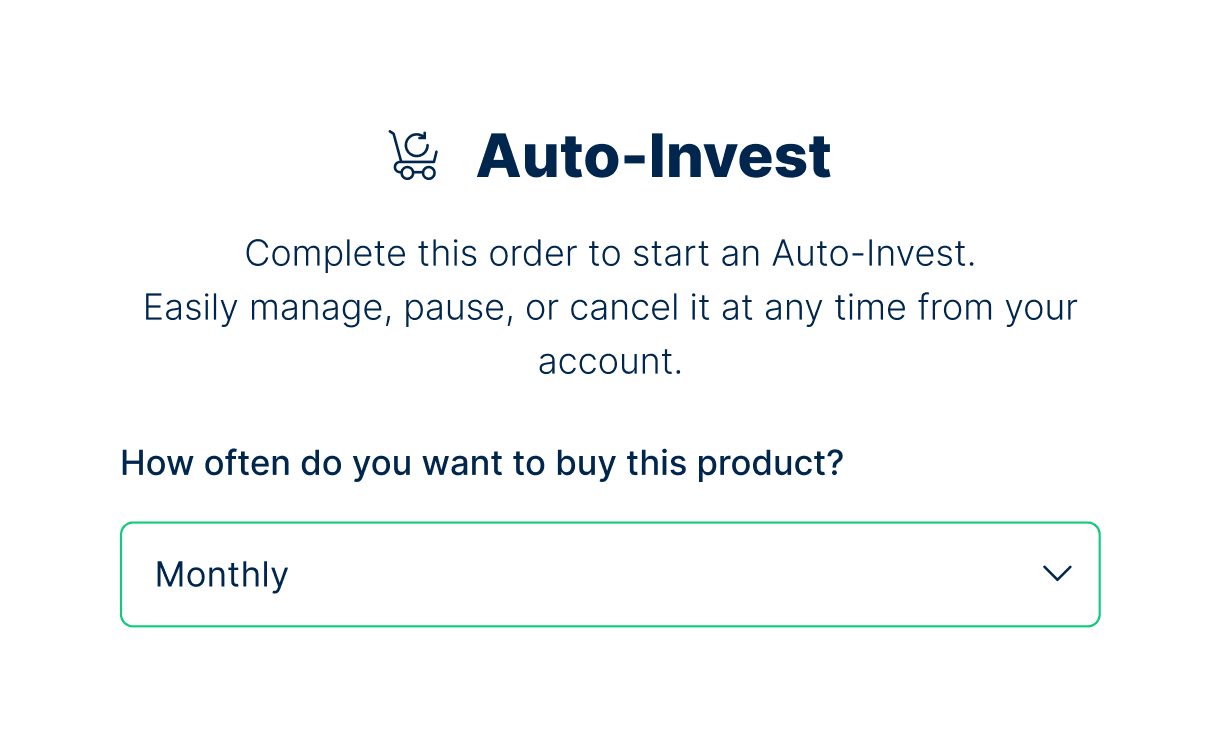Click Complete this order introductory text
Screen dimensions: 1221x748
pyautogui.click(x=610, y=253)
